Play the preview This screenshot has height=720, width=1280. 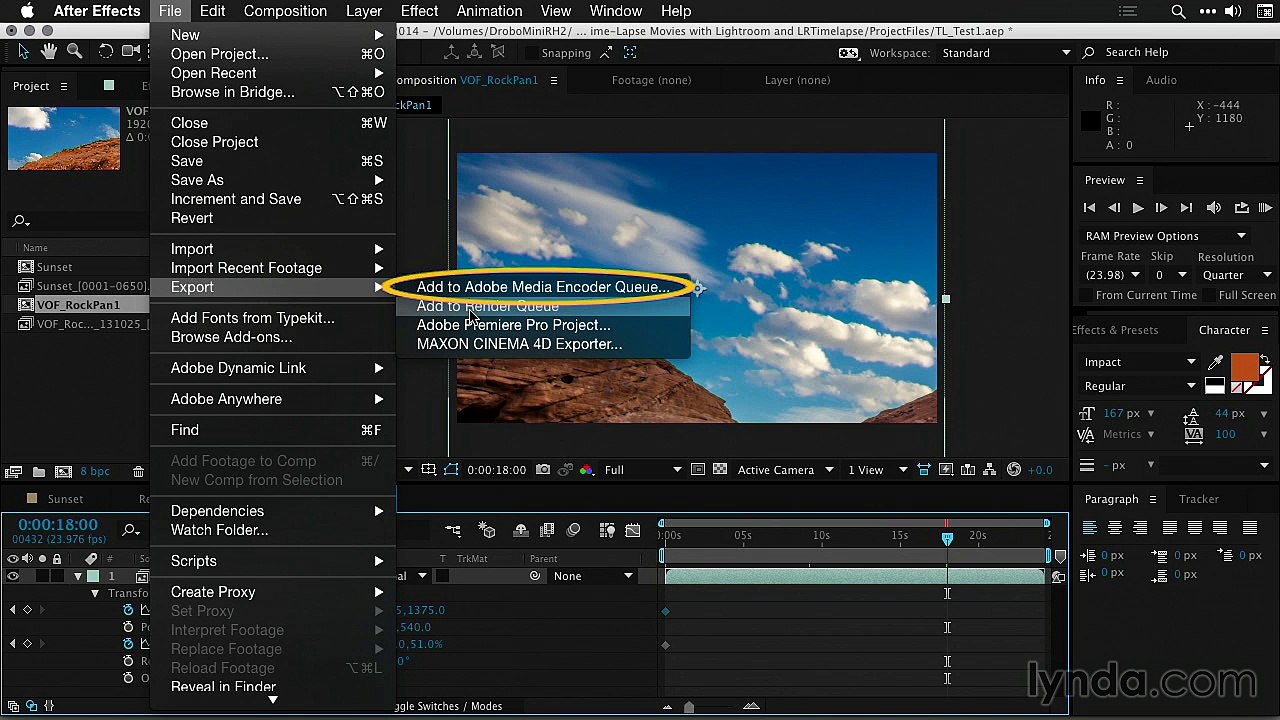(x=1137, y=208)
